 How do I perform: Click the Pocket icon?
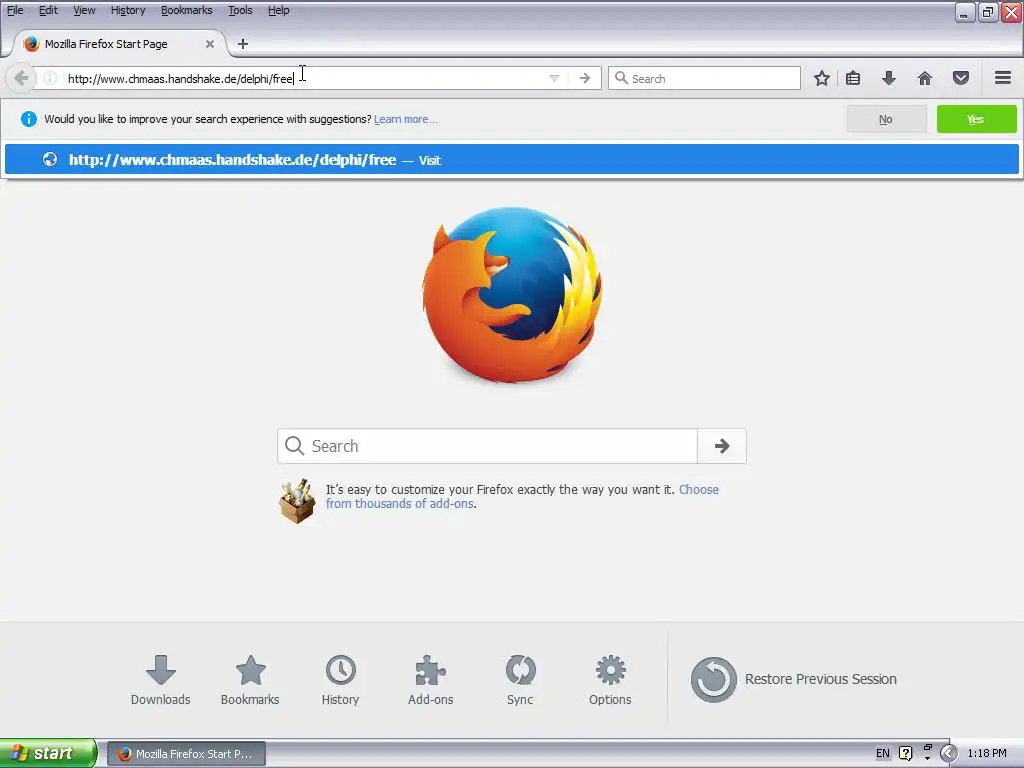coord(961,78)
